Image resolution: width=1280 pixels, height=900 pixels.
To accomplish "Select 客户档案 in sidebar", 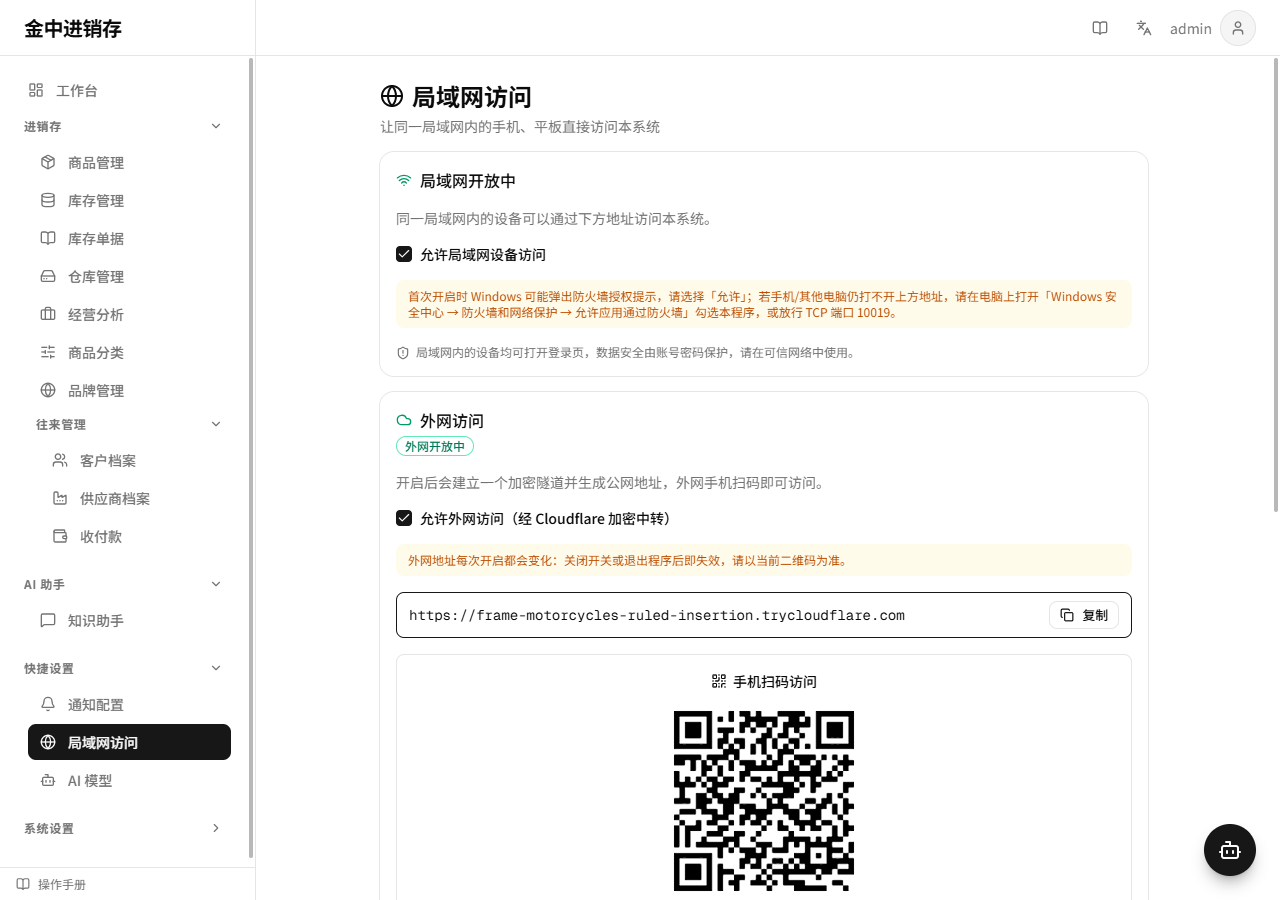I will tap(135, 460).
